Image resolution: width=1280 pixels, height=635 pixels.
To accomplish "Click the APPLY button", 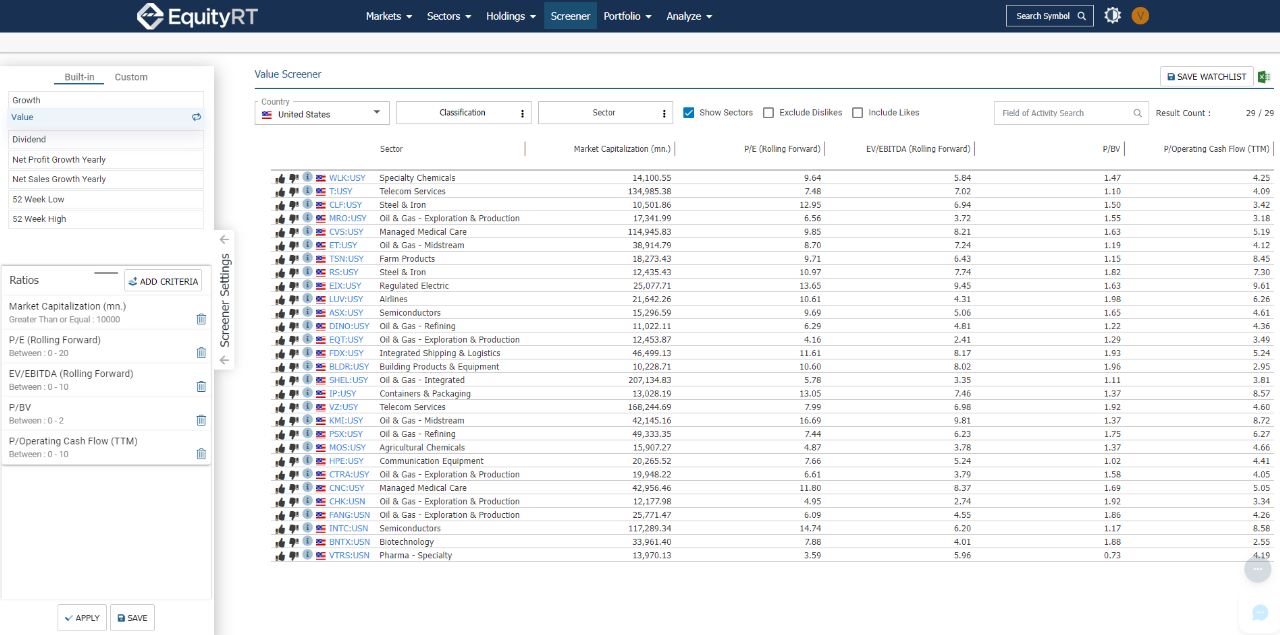I will pos(81,618).
